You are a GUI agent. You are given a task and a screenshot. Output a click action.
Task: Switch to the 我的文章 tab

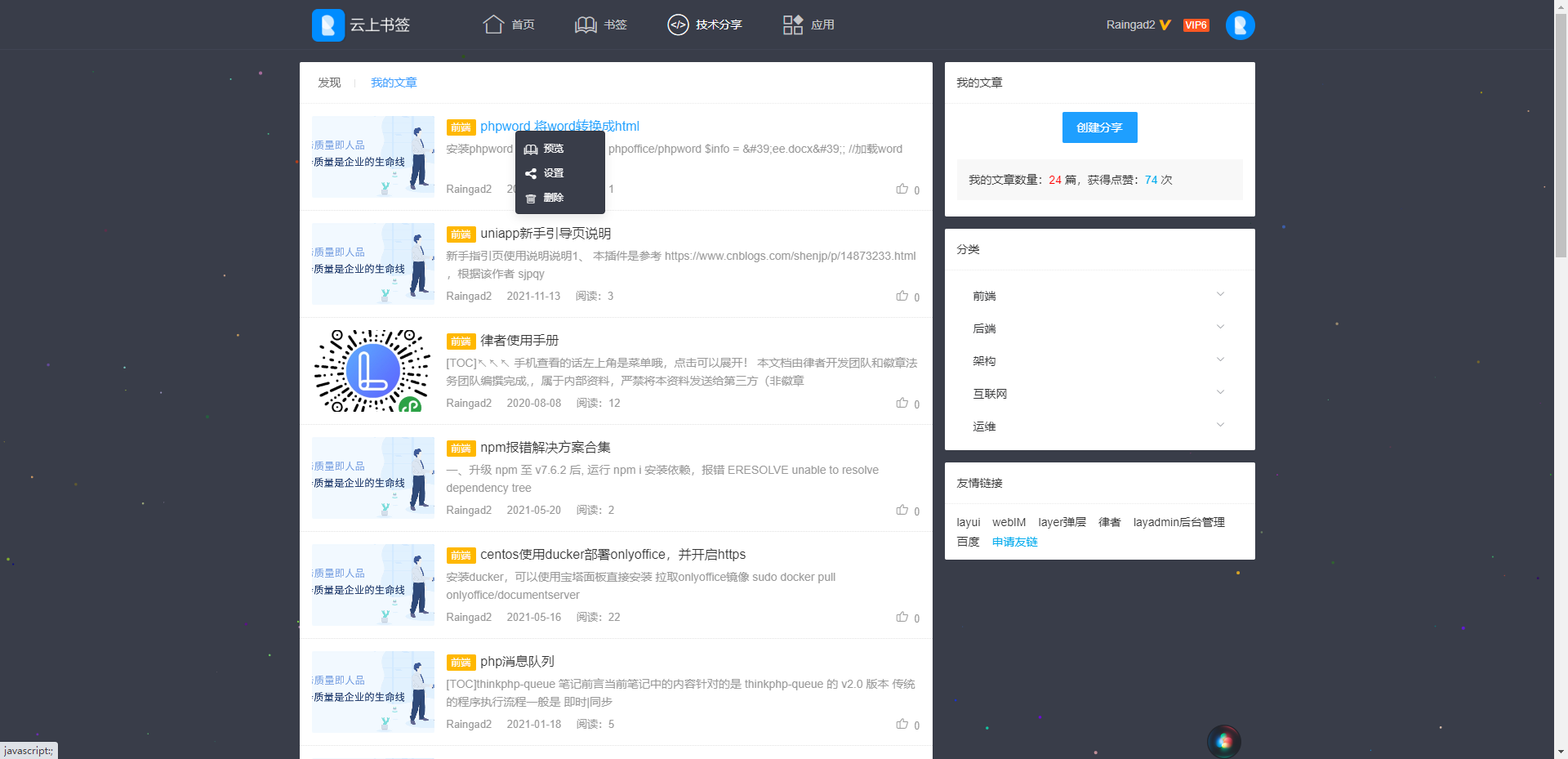394,83
